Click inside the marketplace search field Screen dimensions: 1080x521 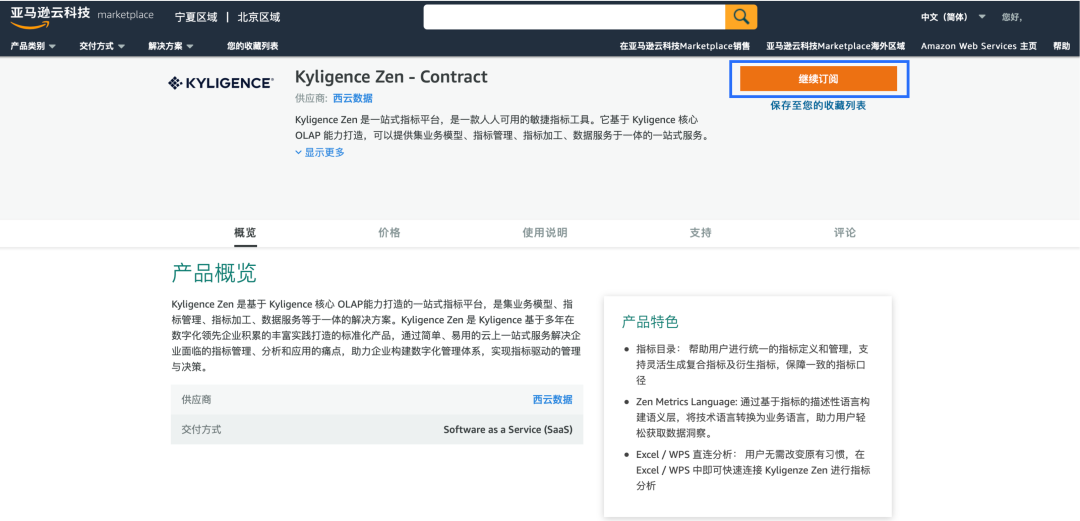[x=574, y=17]
